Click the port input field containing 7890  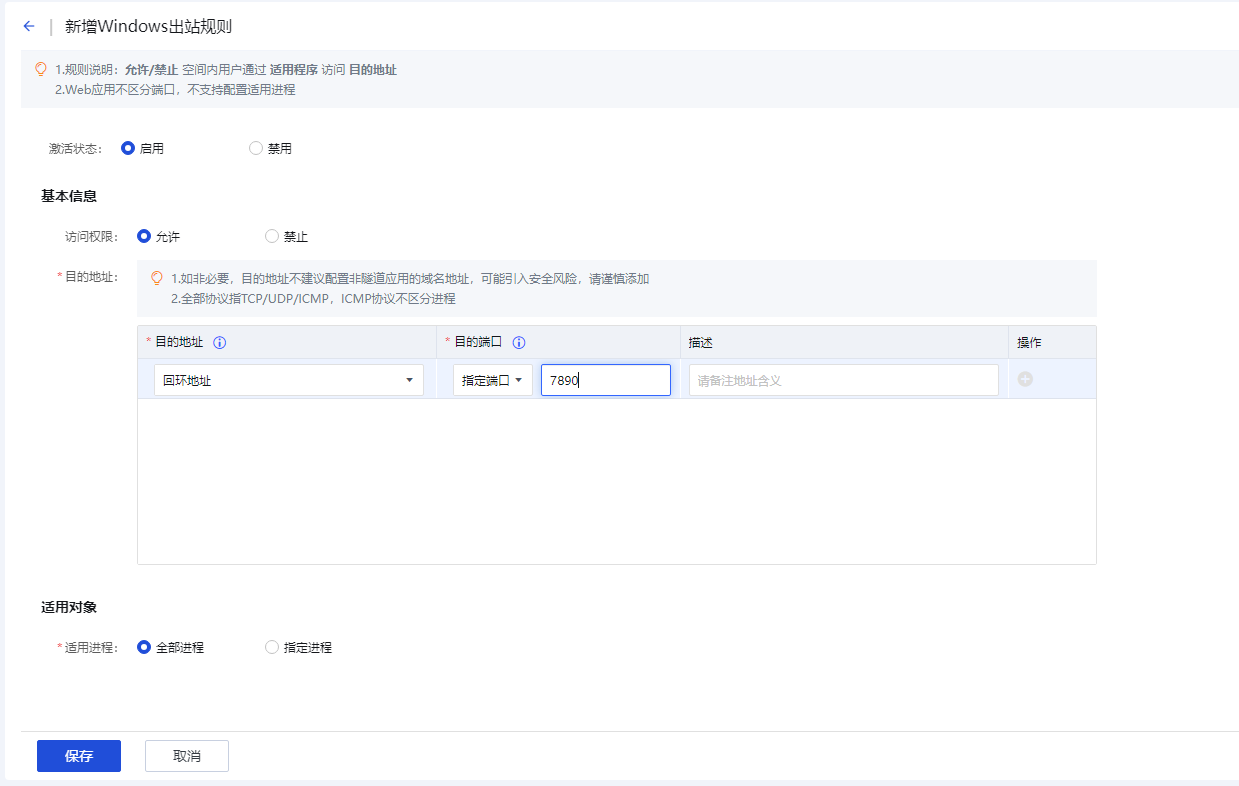pos(605,380)
